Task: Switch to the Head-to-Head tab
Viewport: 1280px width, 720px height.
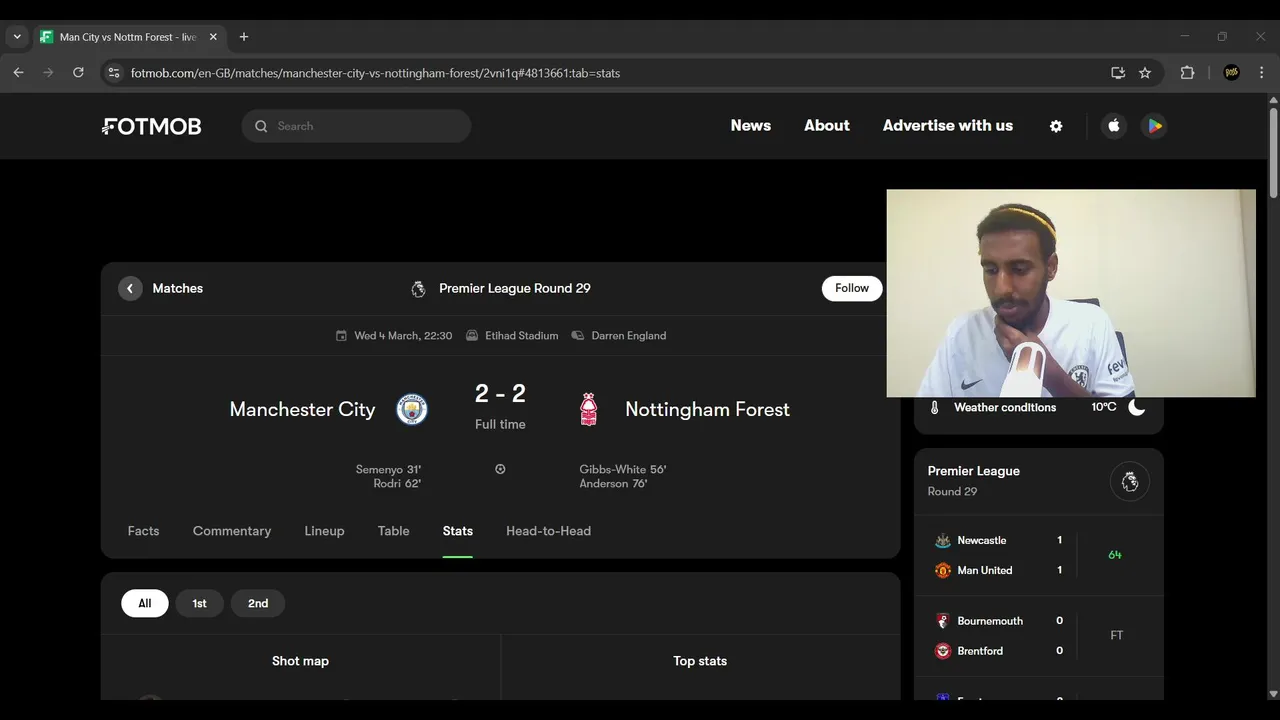Action: (x=548, y=531)
